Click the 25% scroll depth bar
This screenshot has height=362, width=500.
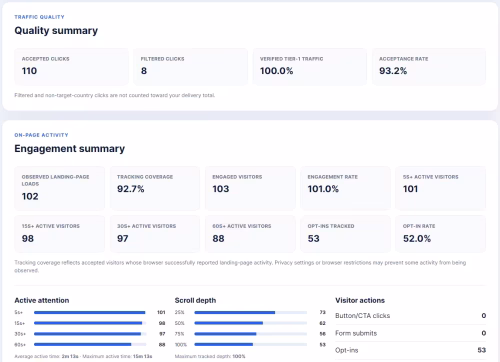coord(251,312)
